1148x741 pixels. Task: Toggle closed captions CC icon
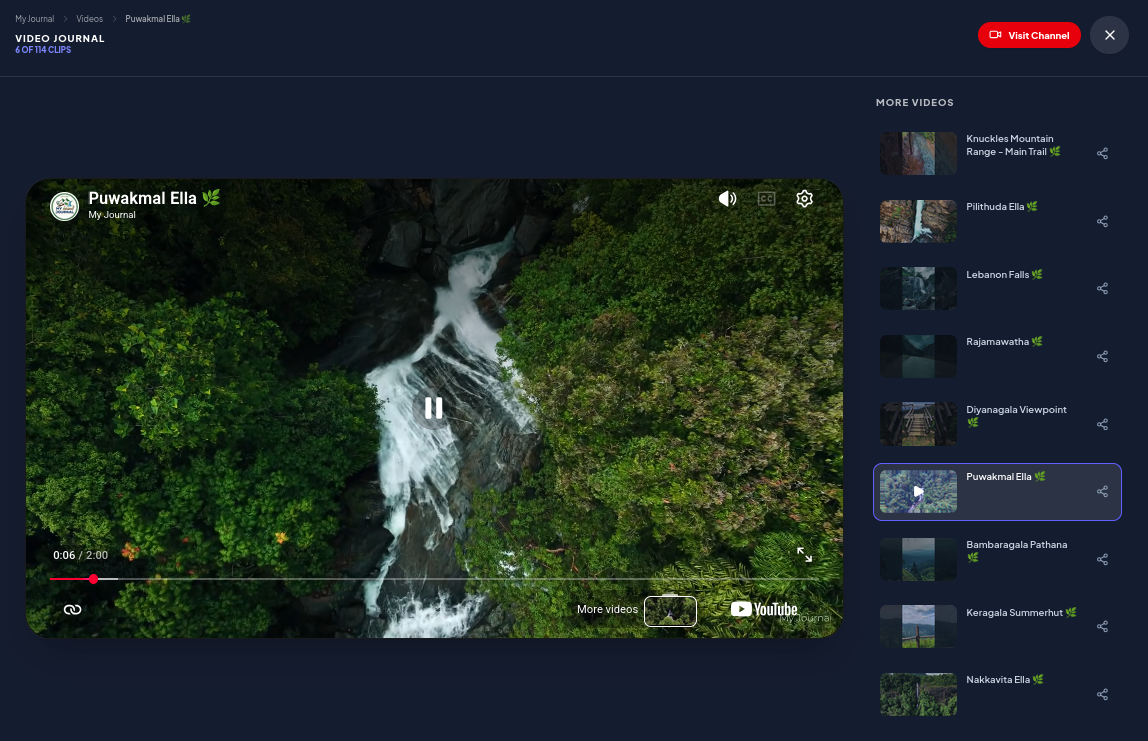tap(766, 198)
